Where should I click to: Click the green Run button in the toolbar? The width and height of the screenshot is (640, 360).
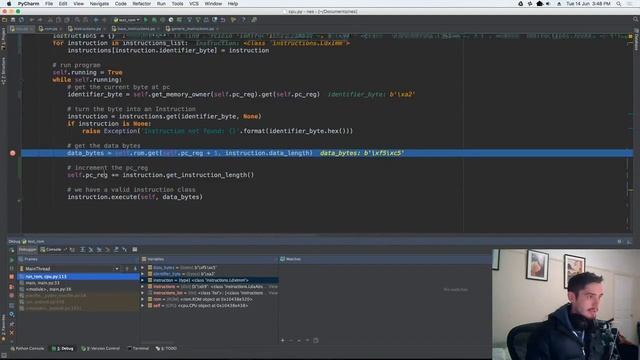point(146,20)
